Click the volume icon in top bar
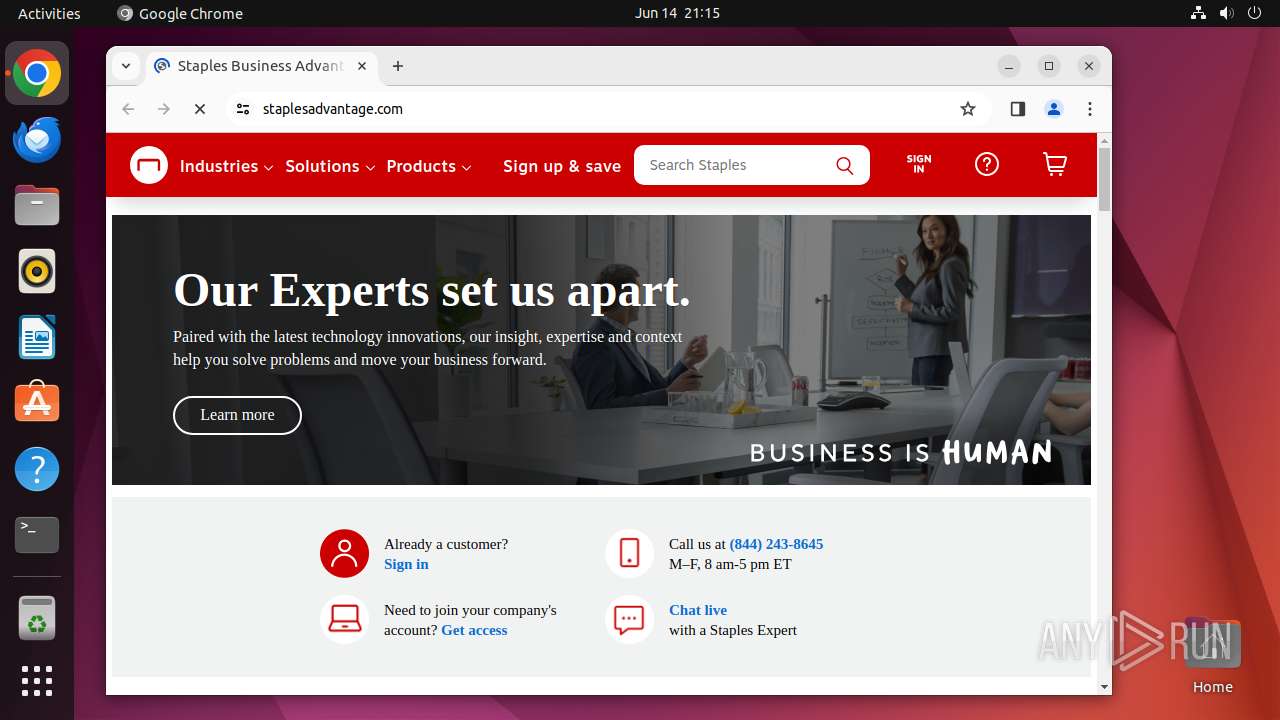The height and width of the screenshot is (720, 1280). [x=1227, y=13]
